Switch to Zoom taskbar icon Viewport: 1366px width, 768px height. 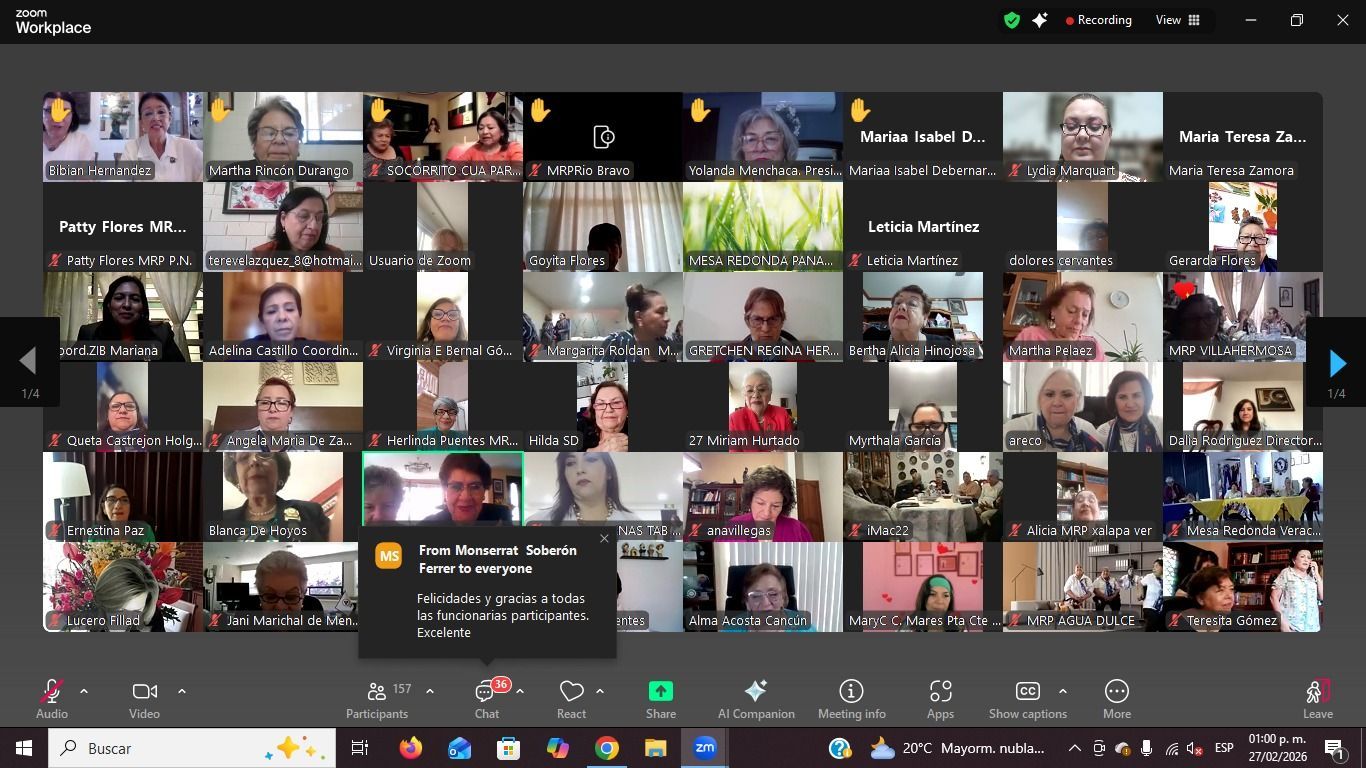click(x=705, y=748)
